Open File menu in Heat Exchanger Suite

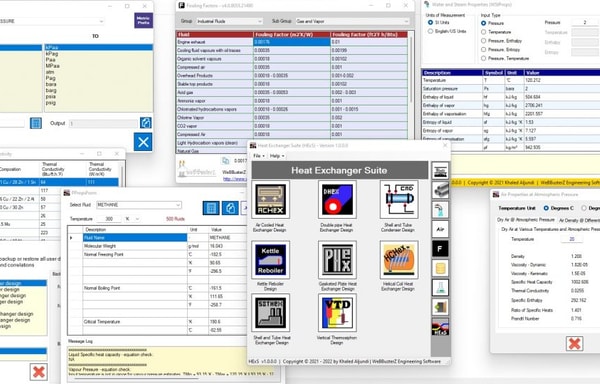tap(259, 156)
